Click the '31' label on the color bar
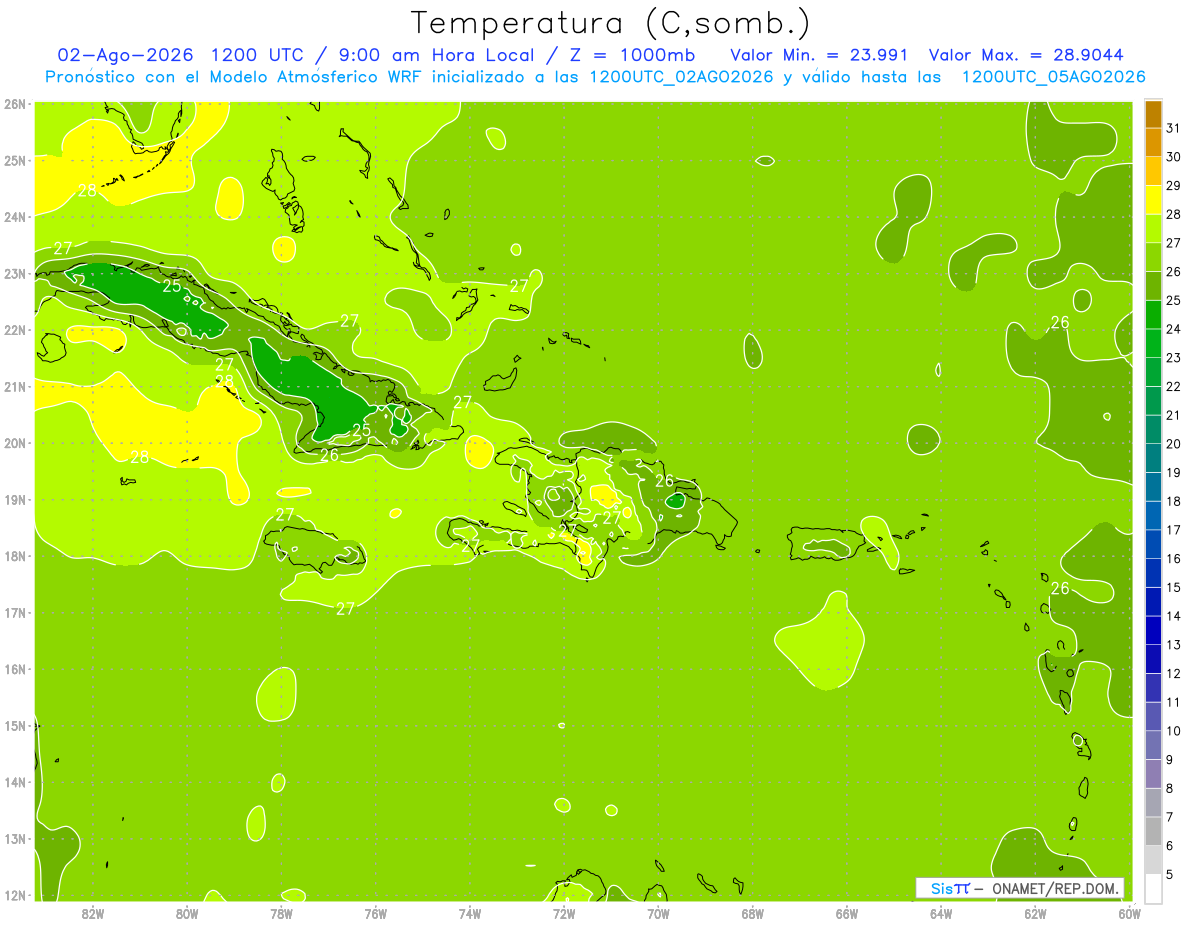The width and height of the screenshot is (1200, 927). (1173, 128)
